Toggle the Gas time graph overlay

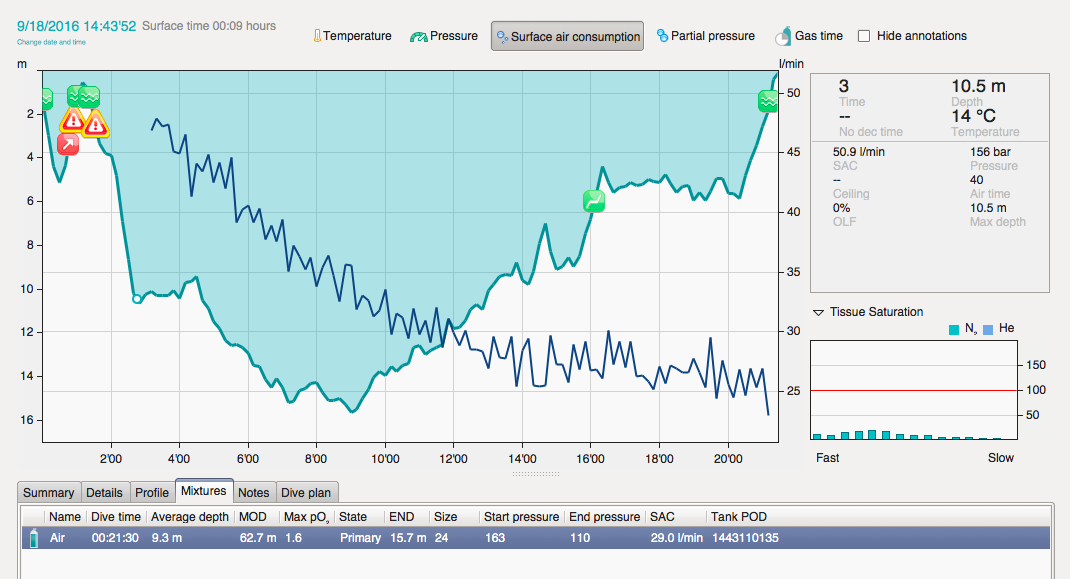[809, 36]
